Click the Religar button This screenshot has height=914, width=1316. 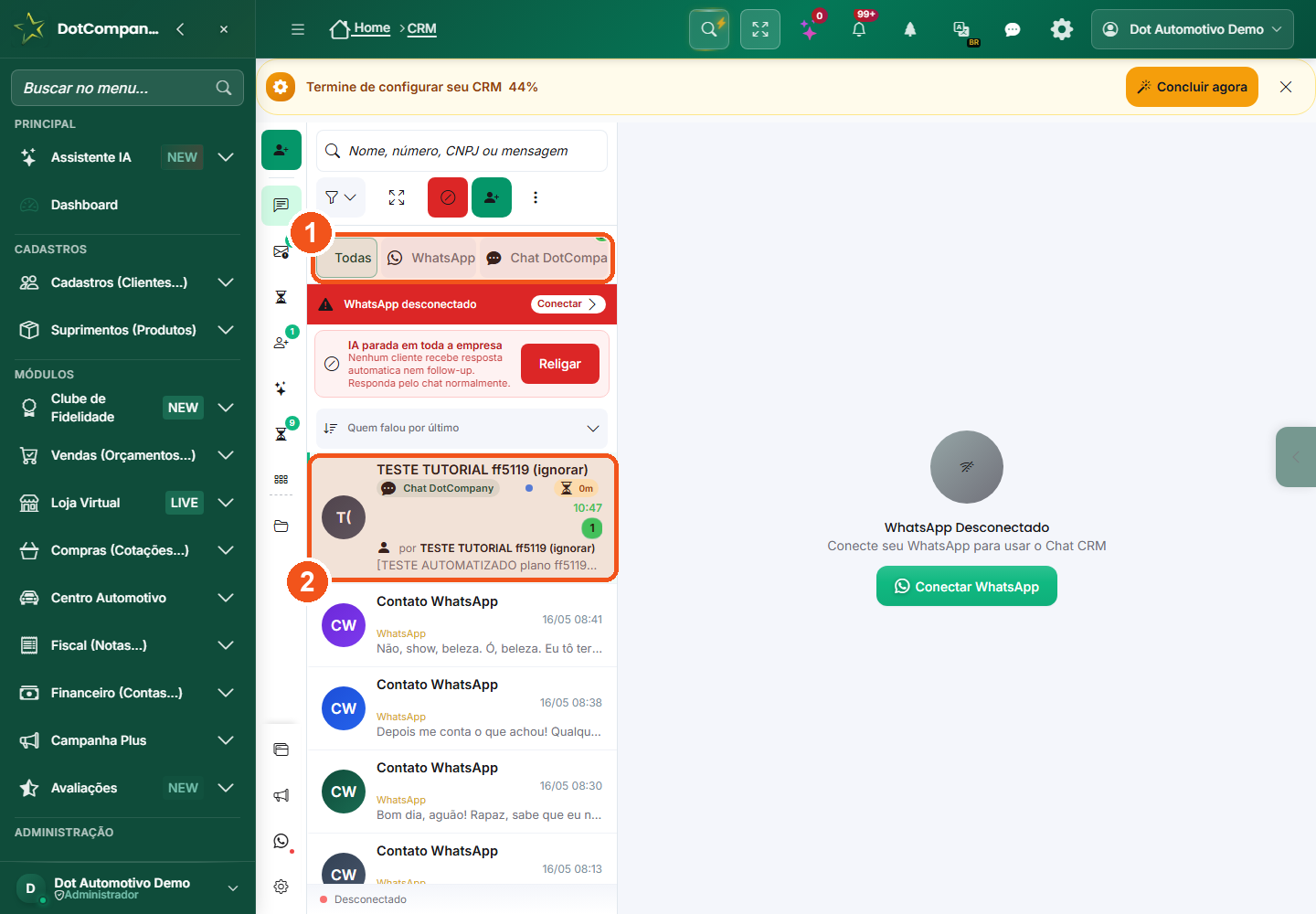[560, 364]
